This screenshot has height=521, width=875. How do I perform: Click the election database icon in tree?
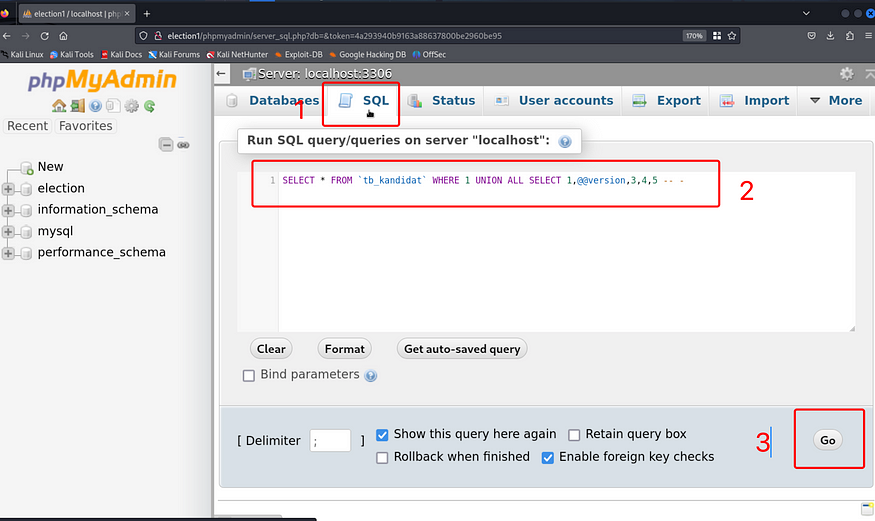(26, 189)
